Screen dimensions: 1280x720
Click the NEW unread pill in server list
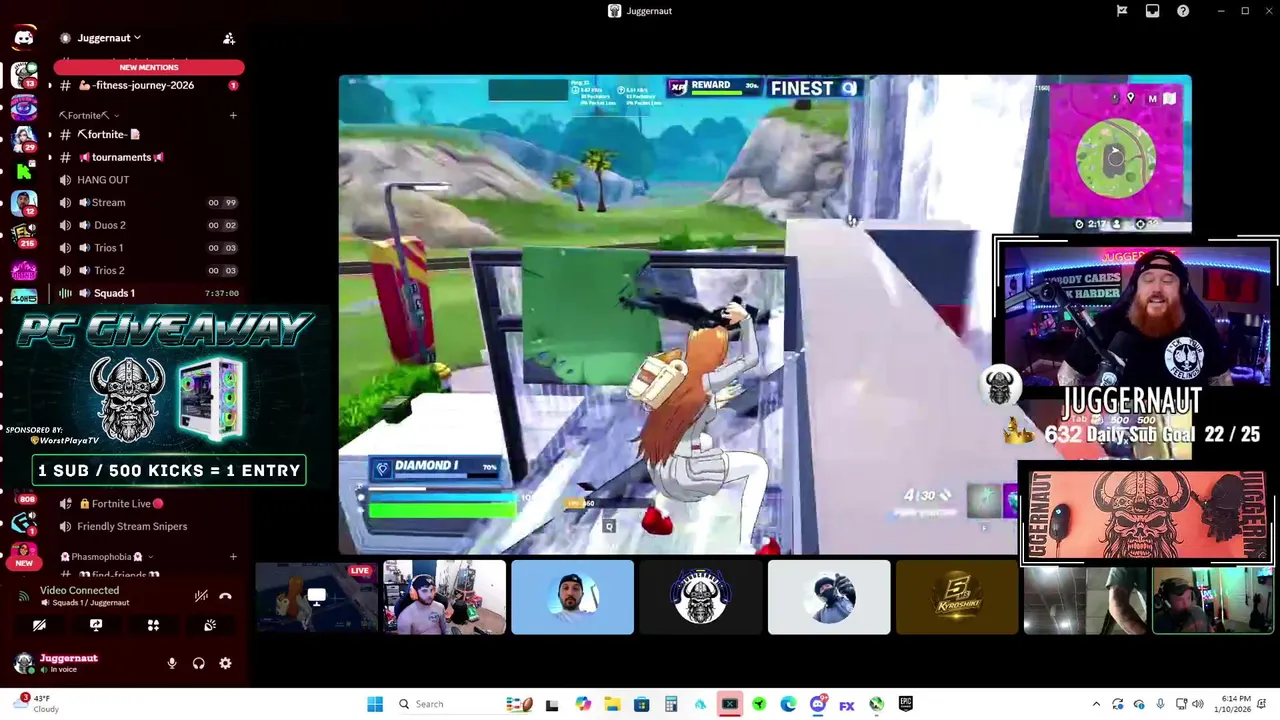click(24, 564)
